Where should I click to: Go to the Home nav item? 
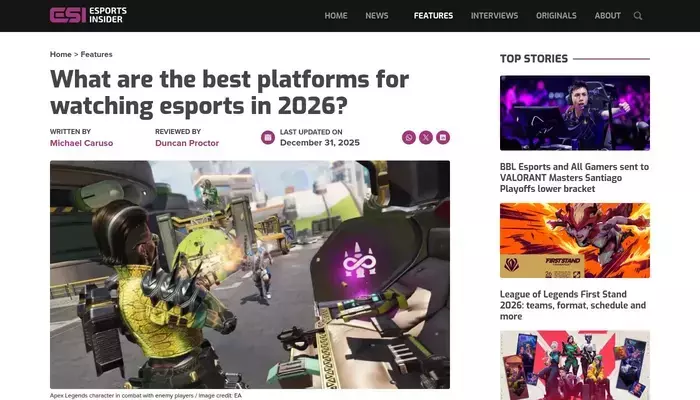pos(336,16)
